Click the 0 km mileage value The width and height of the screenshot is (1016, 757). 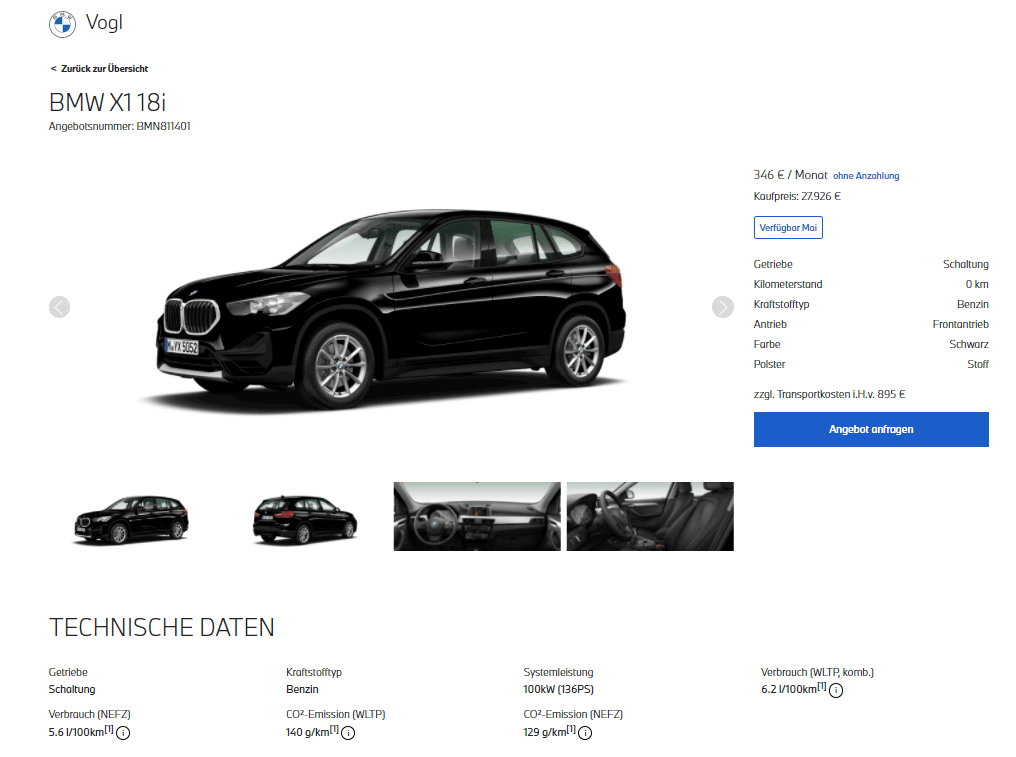coord(977,285)
